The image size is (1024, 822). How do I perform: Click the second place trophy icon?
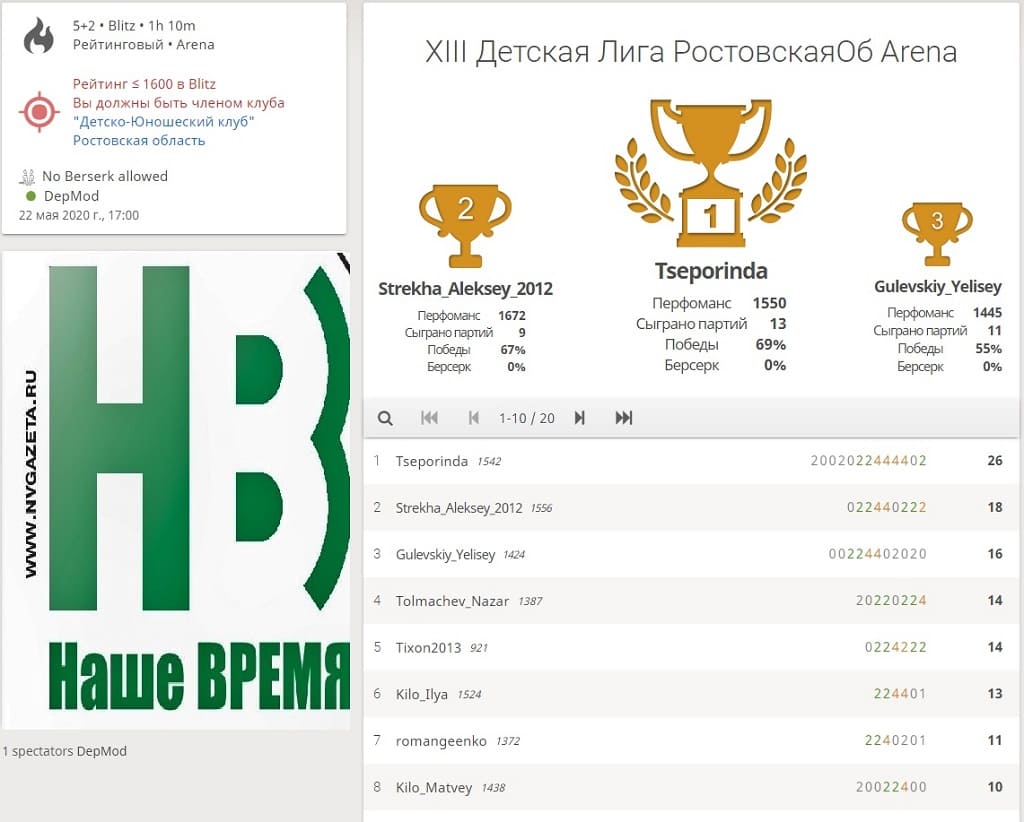coord(465,224)
